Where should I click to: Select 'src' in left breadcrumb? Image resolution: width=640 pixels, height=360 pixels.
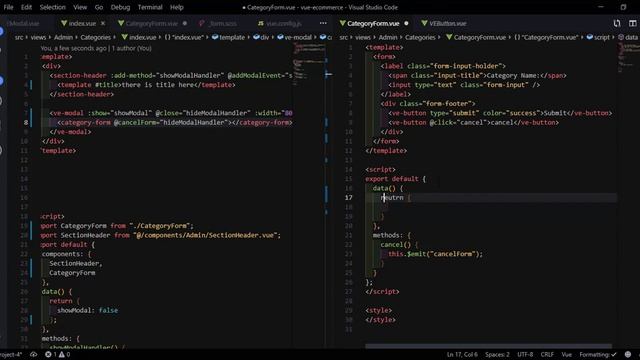coord(19,38)
